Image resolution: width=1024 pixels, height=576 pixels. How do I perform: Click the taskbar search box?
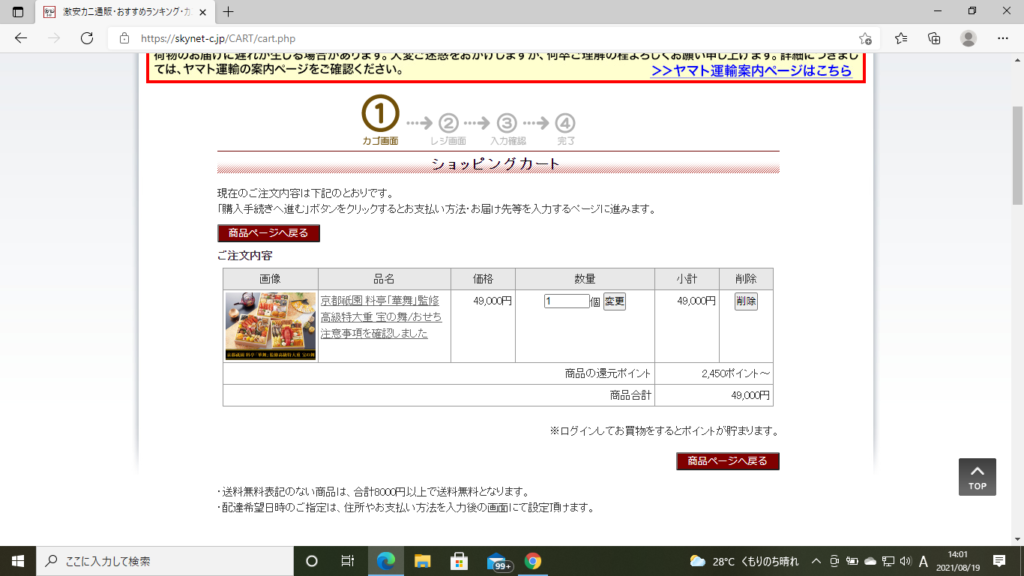165,561
